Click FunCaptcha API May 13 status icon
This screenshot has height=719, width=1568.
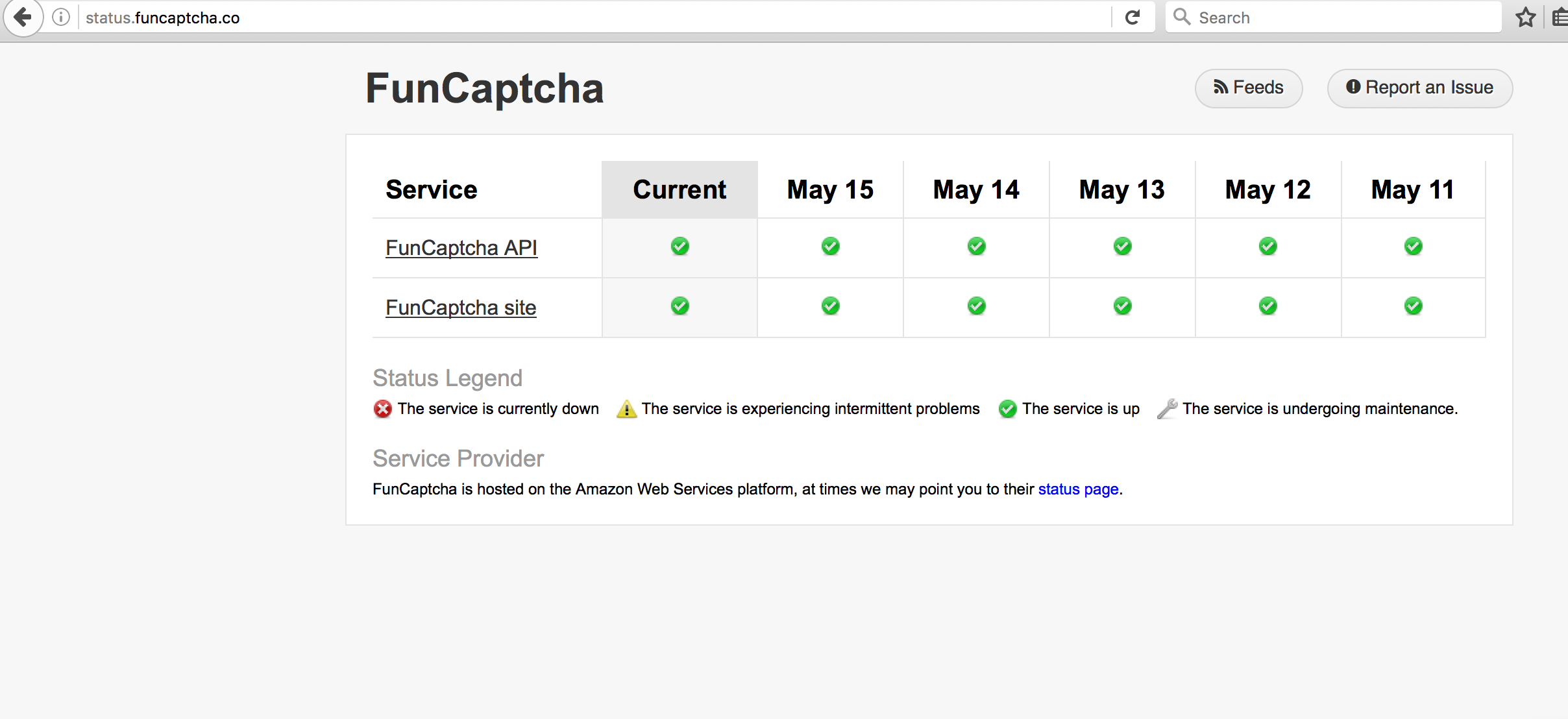tap(1122, 247)
